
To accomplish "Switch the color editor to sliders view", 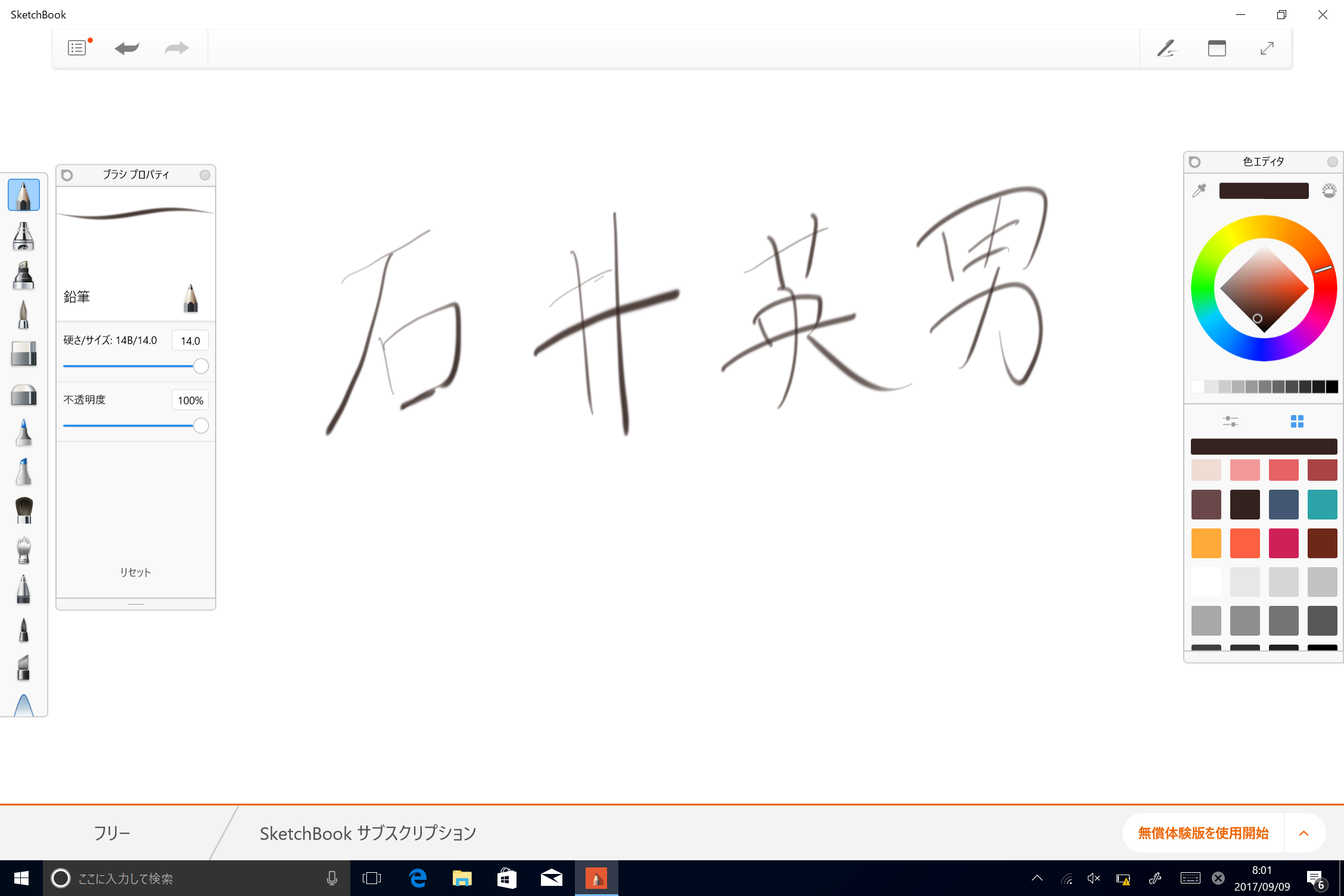I will pos(1230,421).
